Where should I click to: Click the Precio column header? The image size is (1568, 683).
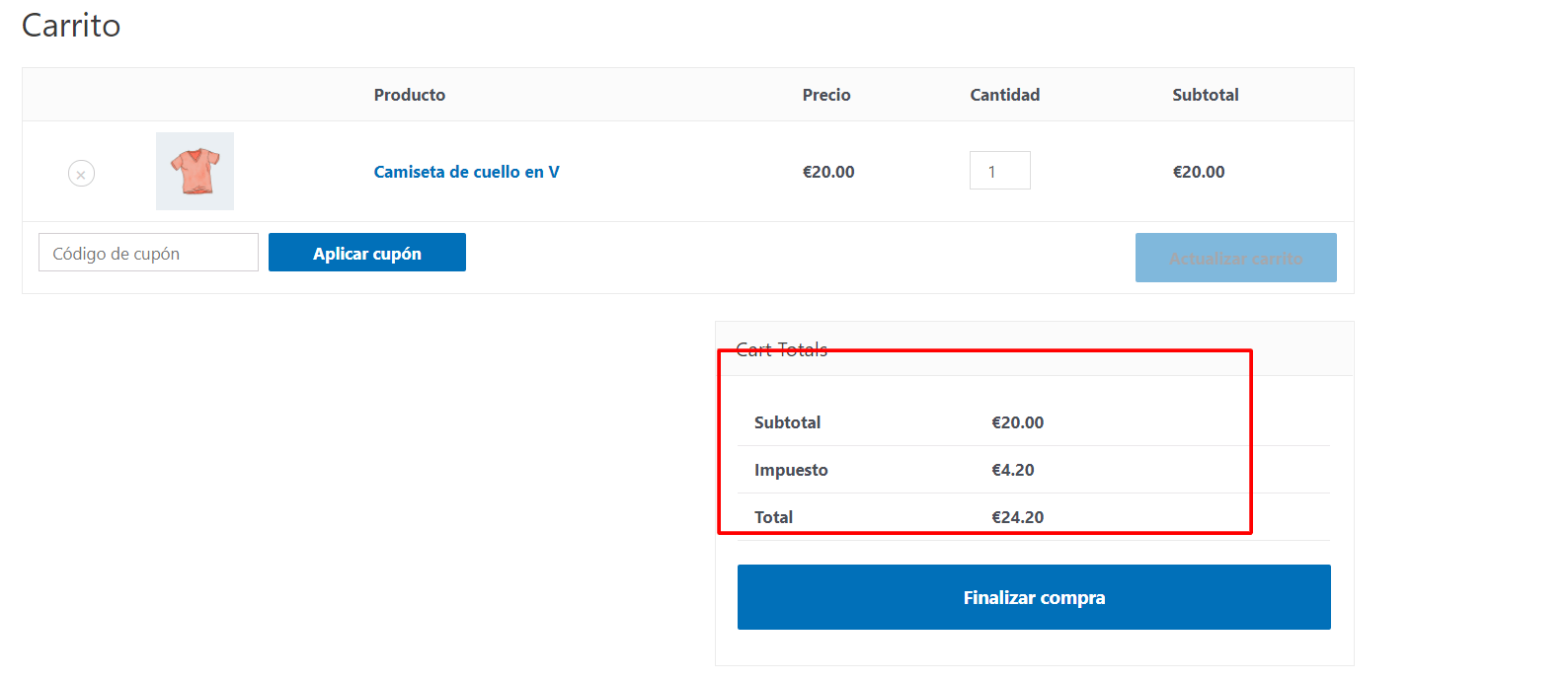[826, 95]
